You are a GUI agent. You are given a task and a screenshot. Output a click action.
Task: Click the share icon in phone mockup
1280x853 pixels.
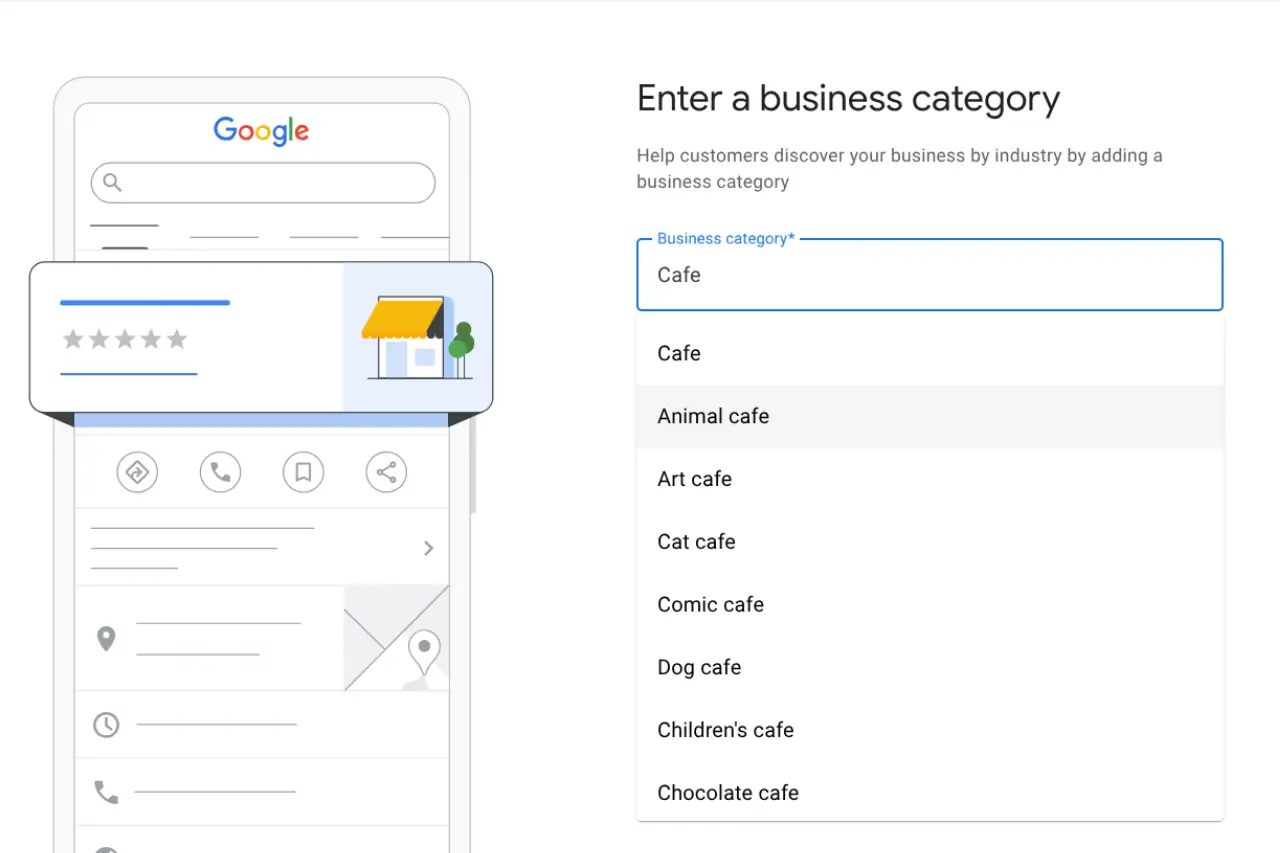click(386, 472)
